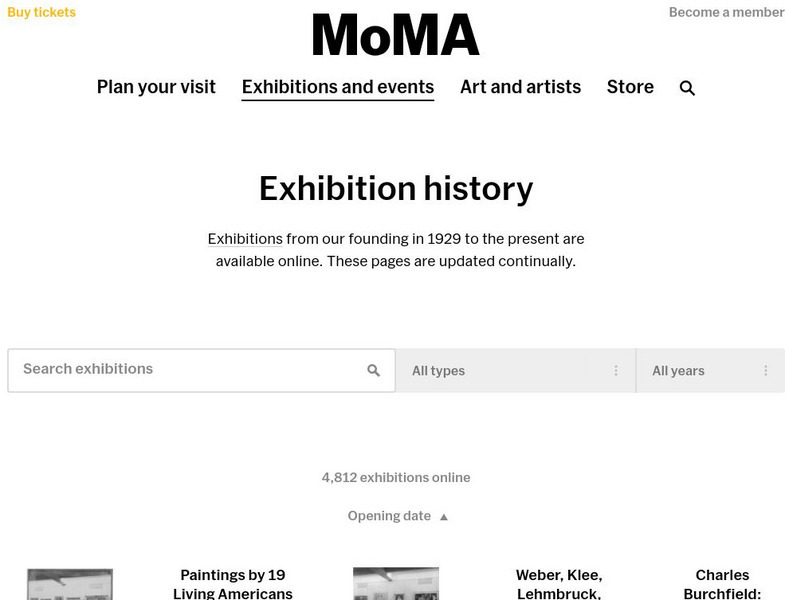Viewport: 785px width, 600px height.
Task: Click the Become a member link
Action: (726, 13)
